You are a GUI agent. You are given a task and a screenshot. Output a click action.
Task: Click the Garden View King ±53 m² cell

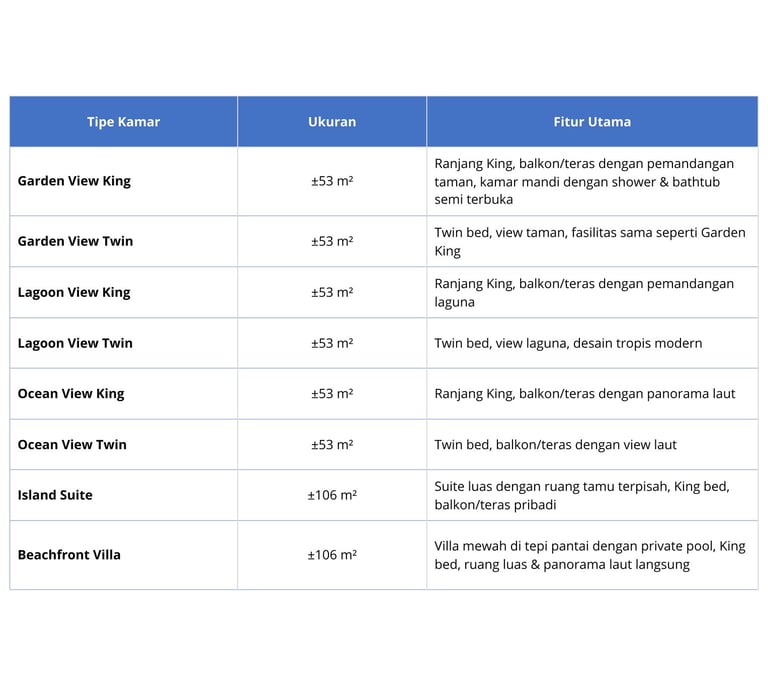[331, 181]
